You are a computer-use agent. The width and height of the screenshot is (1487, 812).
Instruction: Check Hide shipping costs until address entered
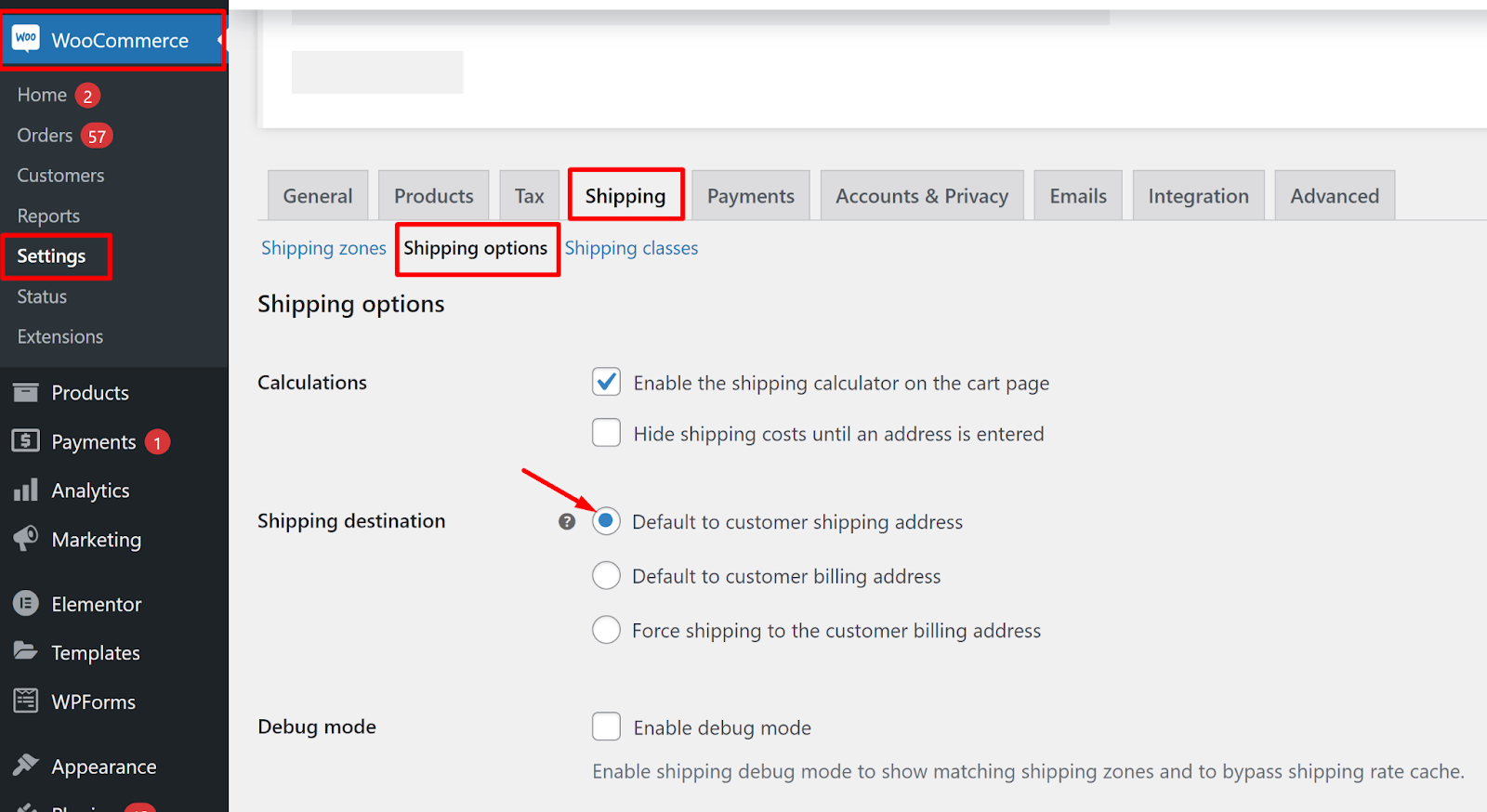[x=607, y=433]
